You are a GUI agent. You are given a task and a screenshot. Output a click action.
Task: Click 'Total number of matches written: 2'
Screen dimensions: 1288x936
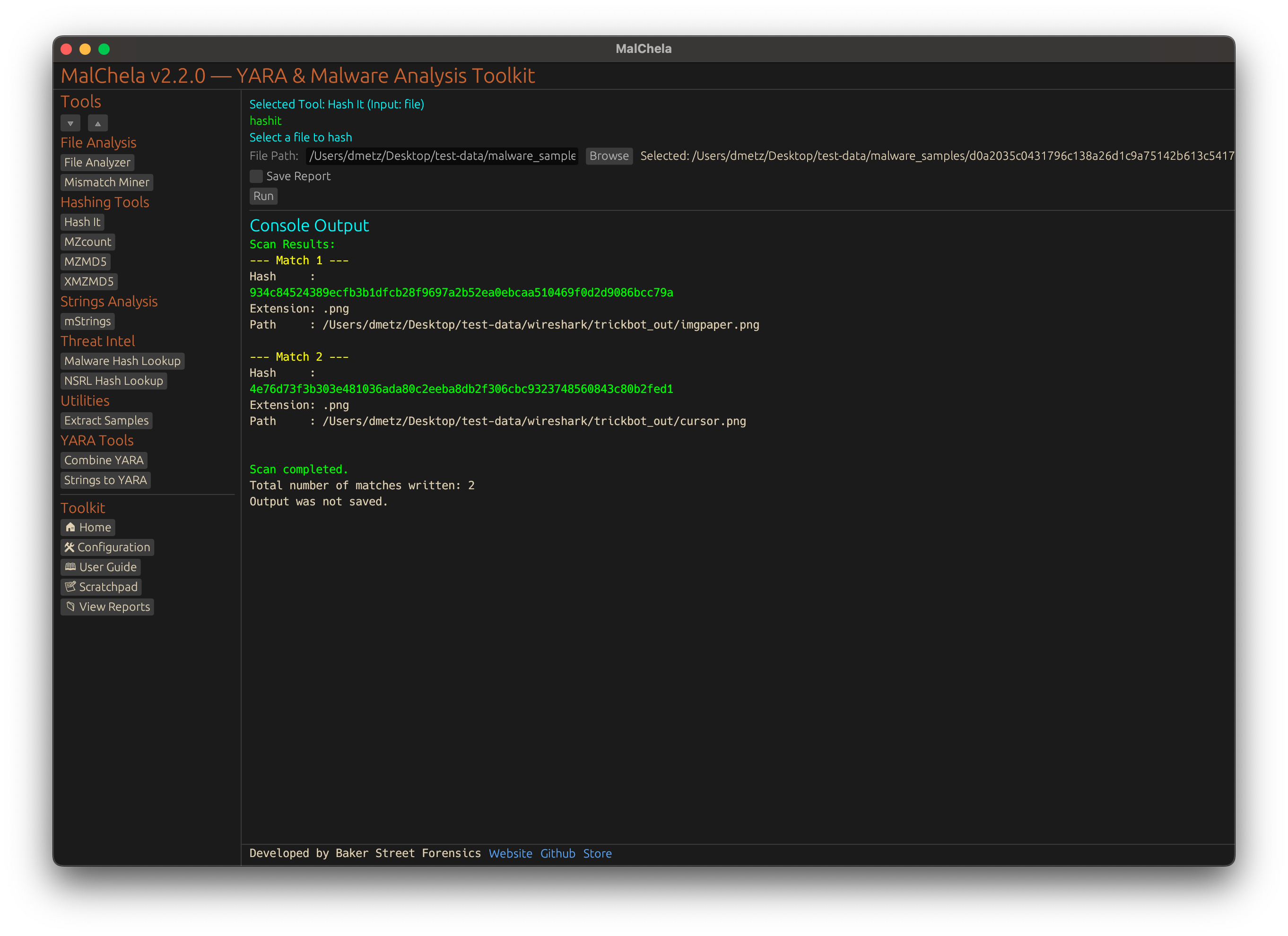[362, 485]
